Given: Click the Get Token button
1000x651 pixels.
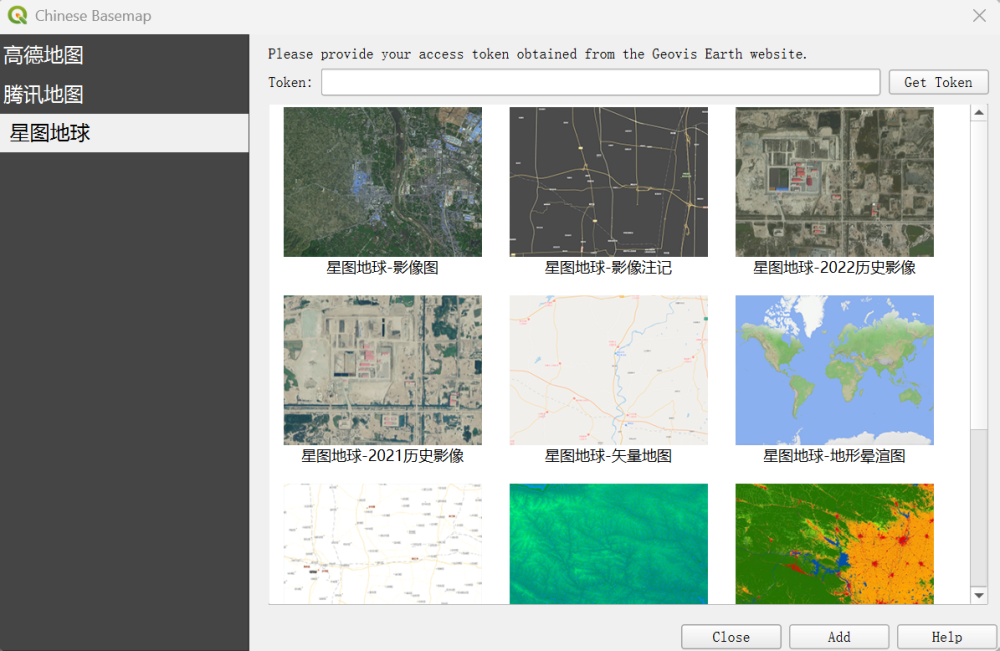Looking at the screenshot, I should point(938,82).
